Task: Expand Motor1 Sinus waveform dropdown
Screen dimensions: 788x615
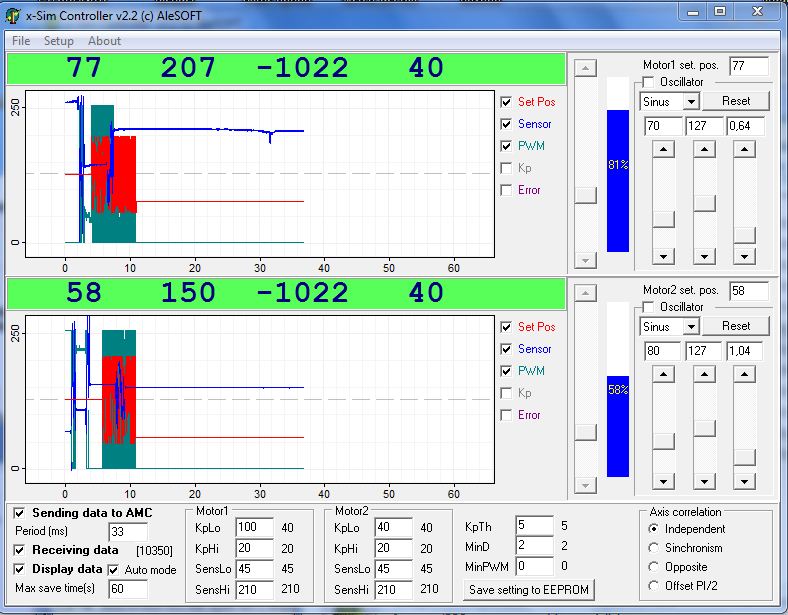Action: 692,101
